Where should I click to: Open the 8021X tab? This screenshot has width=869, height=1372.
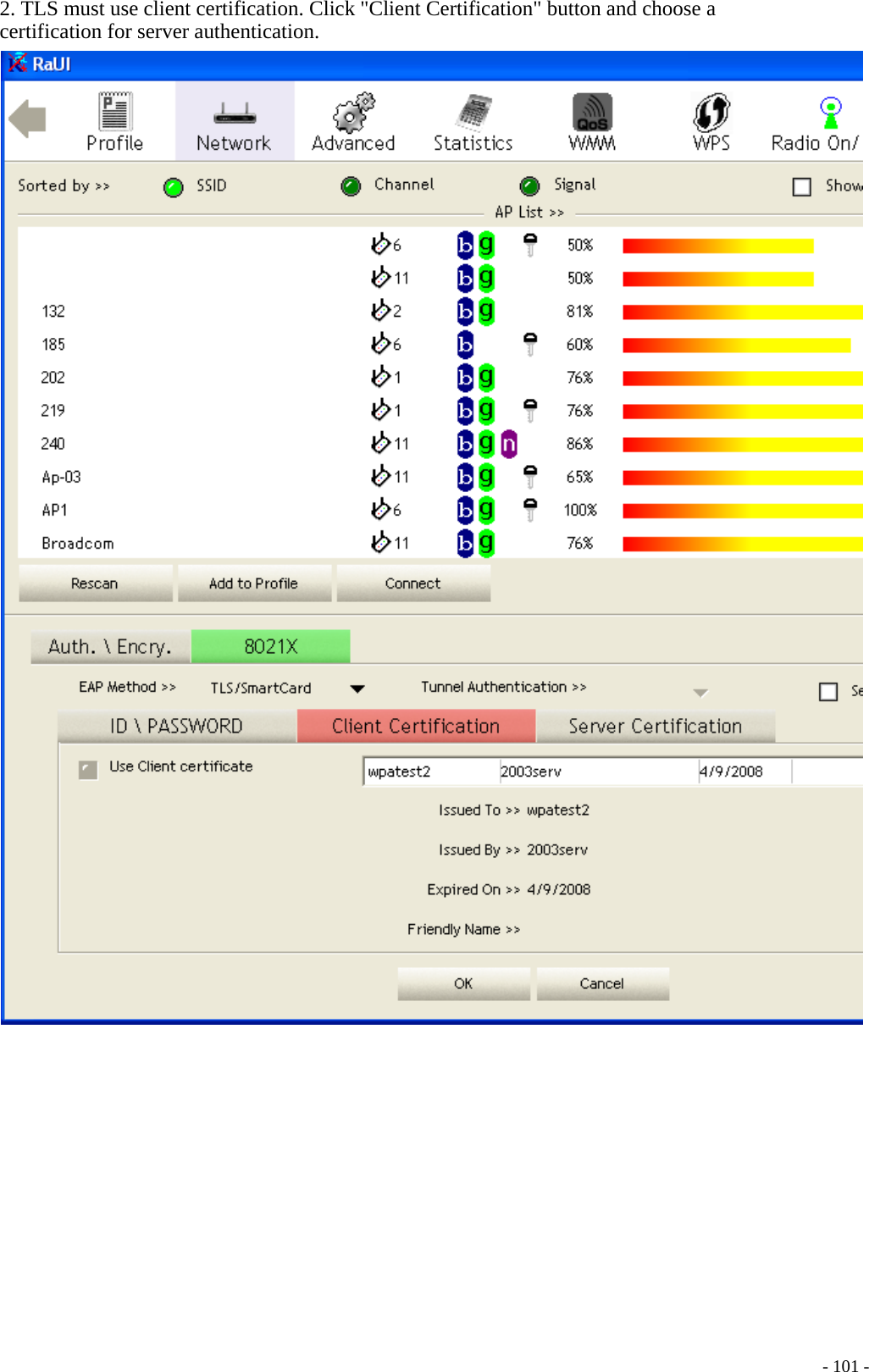click(x=271, y=647)
